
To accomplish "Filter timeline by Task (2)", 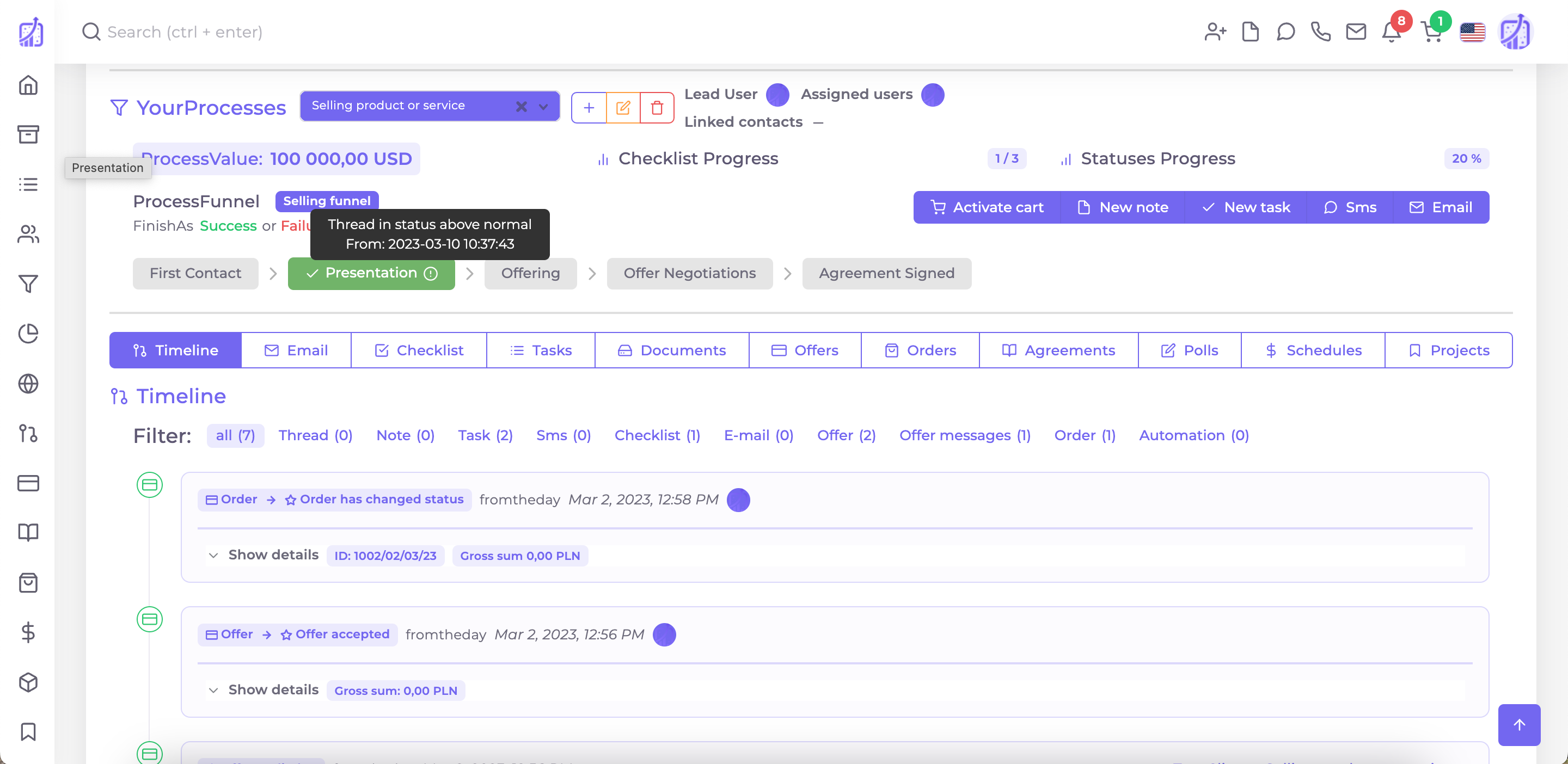I will click(x=485, y=435).
